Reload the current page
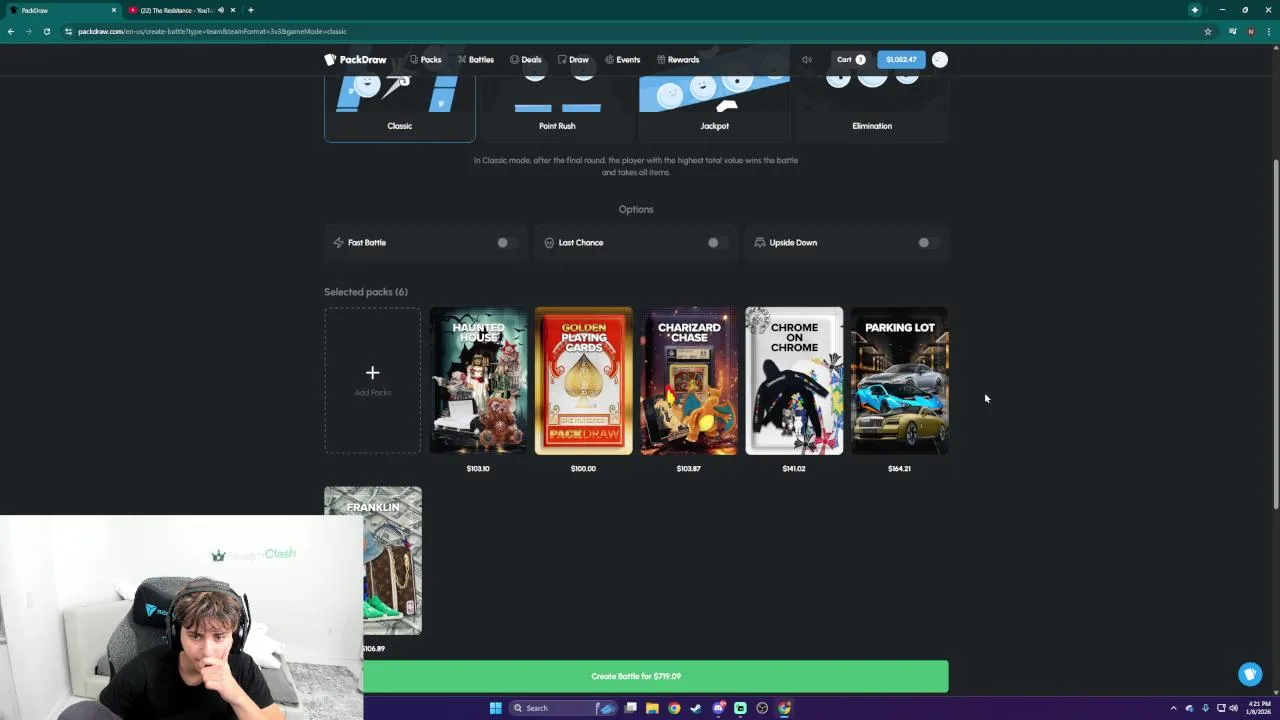 46,31
